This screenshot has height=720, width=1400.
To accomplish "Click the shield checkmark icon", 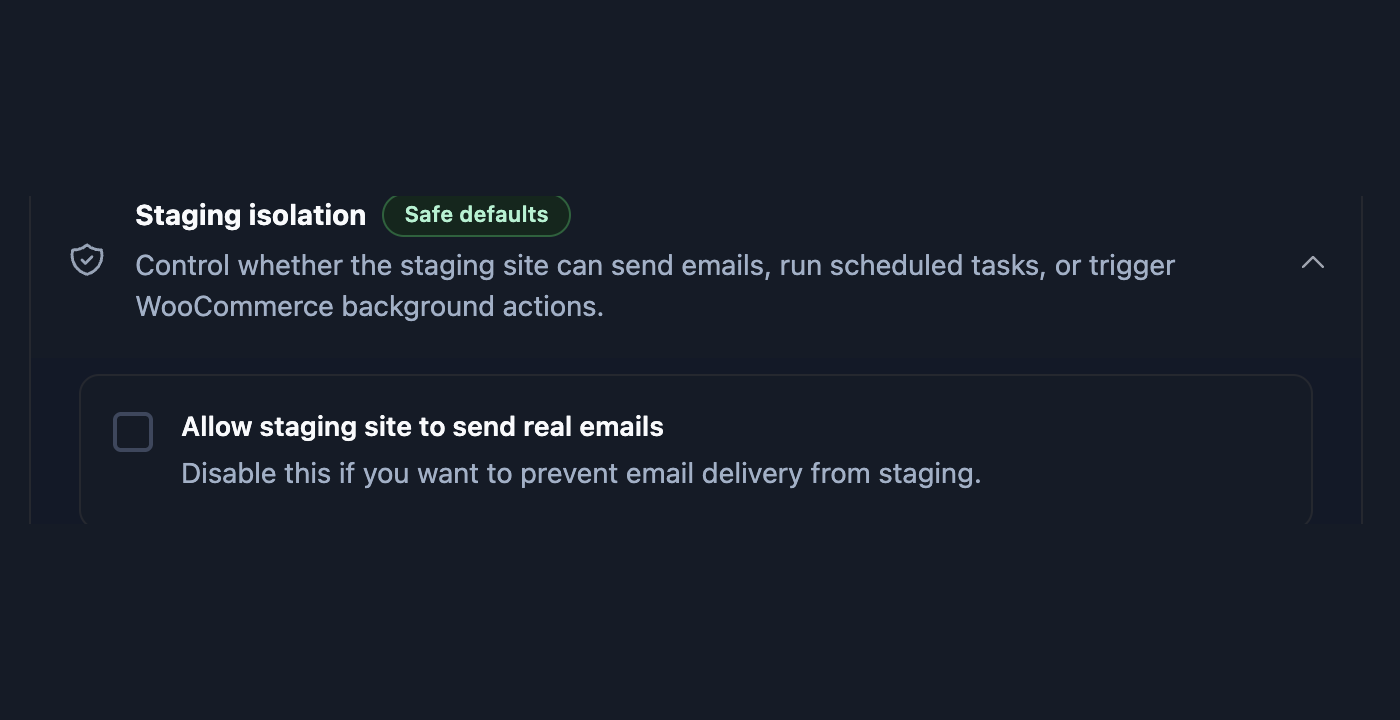I will 87,260.
